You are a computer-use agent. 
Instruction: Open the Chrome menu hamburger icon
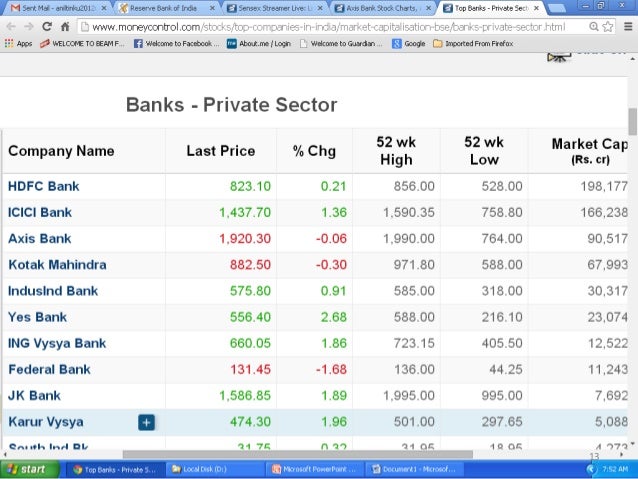tap(628, 27)
